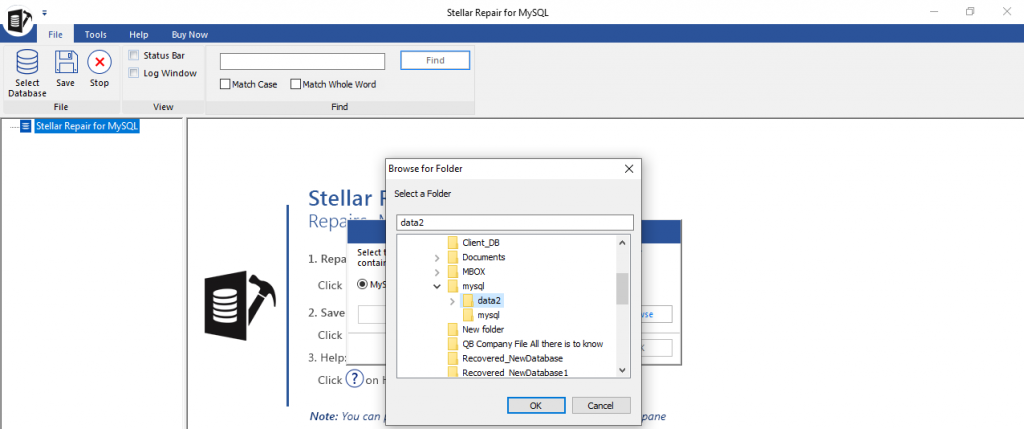Close the Browse for Folder dialog
Screen dimensions: 1024x429
[629, 168]
